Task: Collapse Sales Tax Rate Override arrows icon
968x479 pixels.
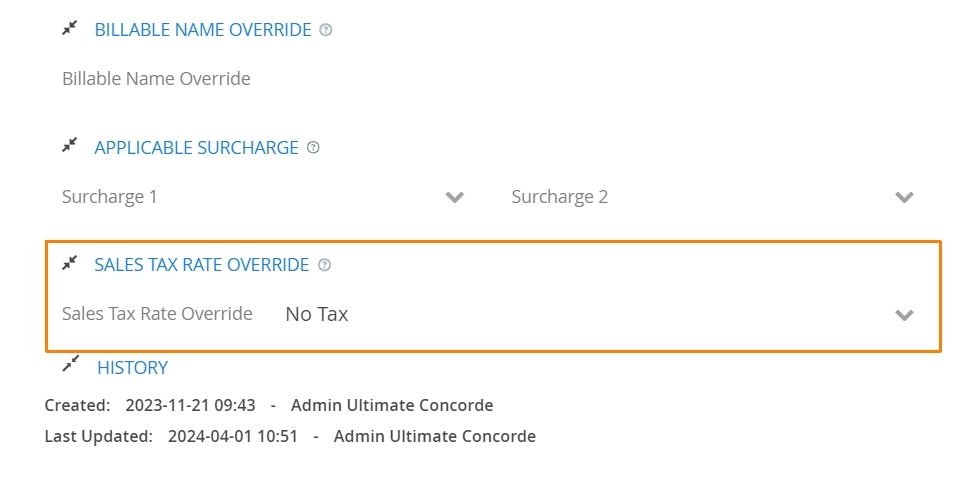Action: tap(70, 263)
